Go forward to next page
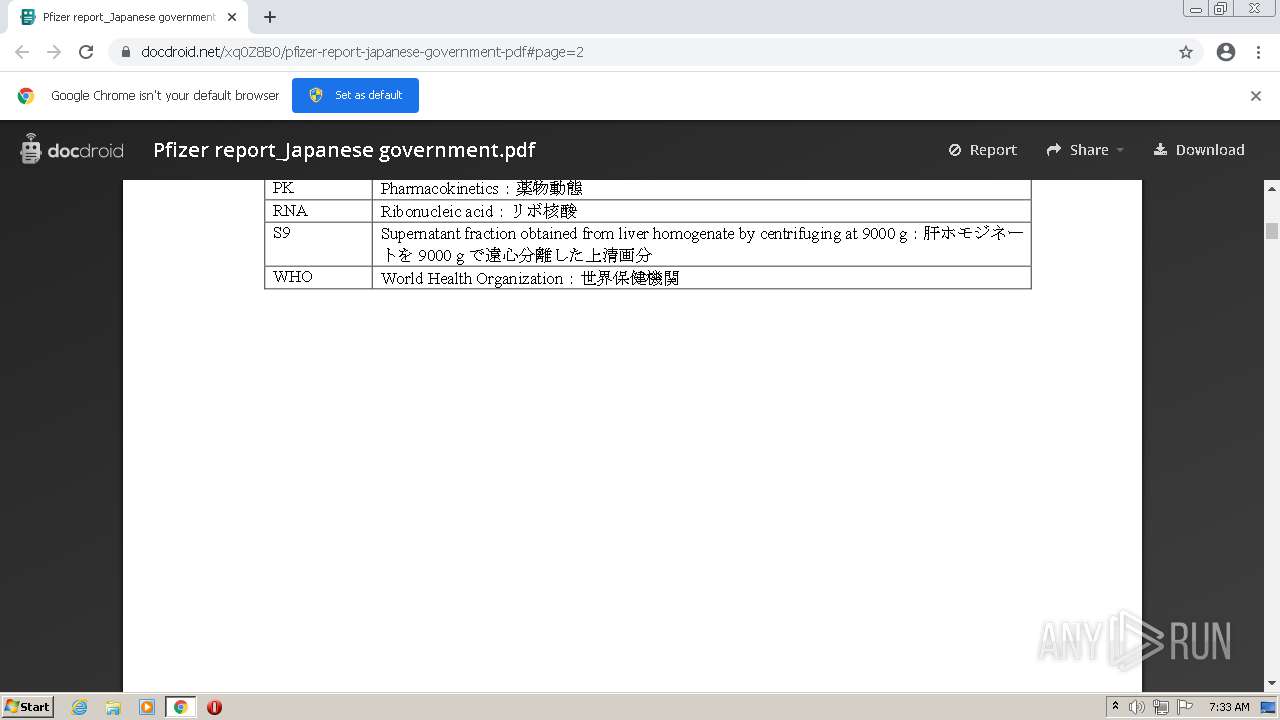1280x720 pixels. 54,52
